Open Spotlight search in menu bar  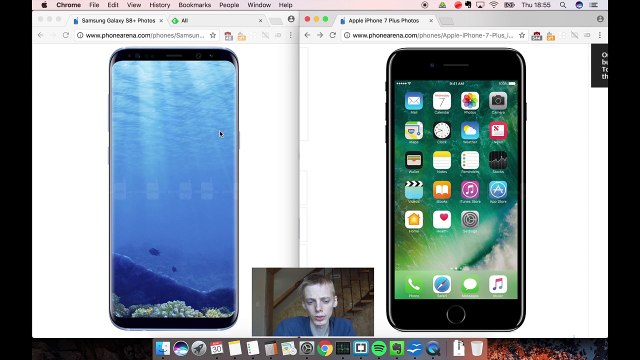click(563, 5)
